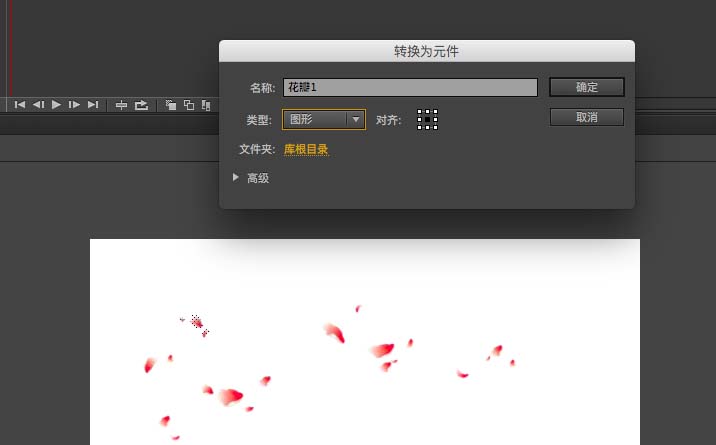Set registration point to bottom-right corner

coord(435,127)
